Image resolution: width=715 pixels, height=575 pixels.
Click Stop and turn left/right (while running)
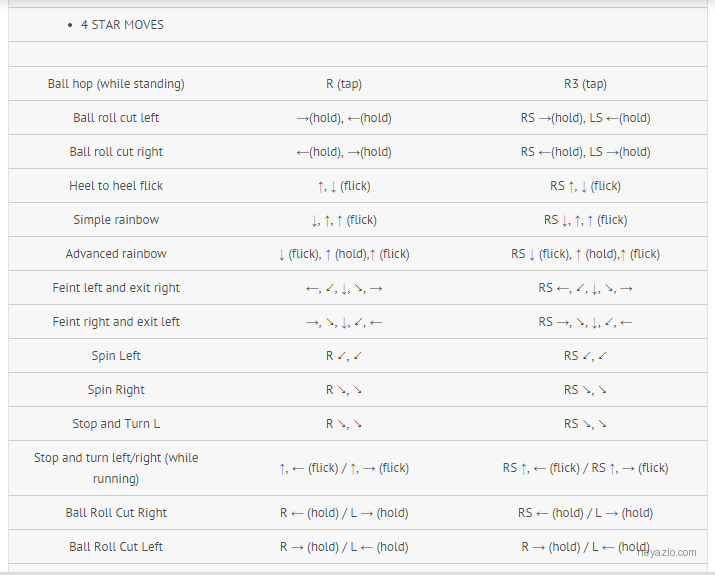coord(116,468)
